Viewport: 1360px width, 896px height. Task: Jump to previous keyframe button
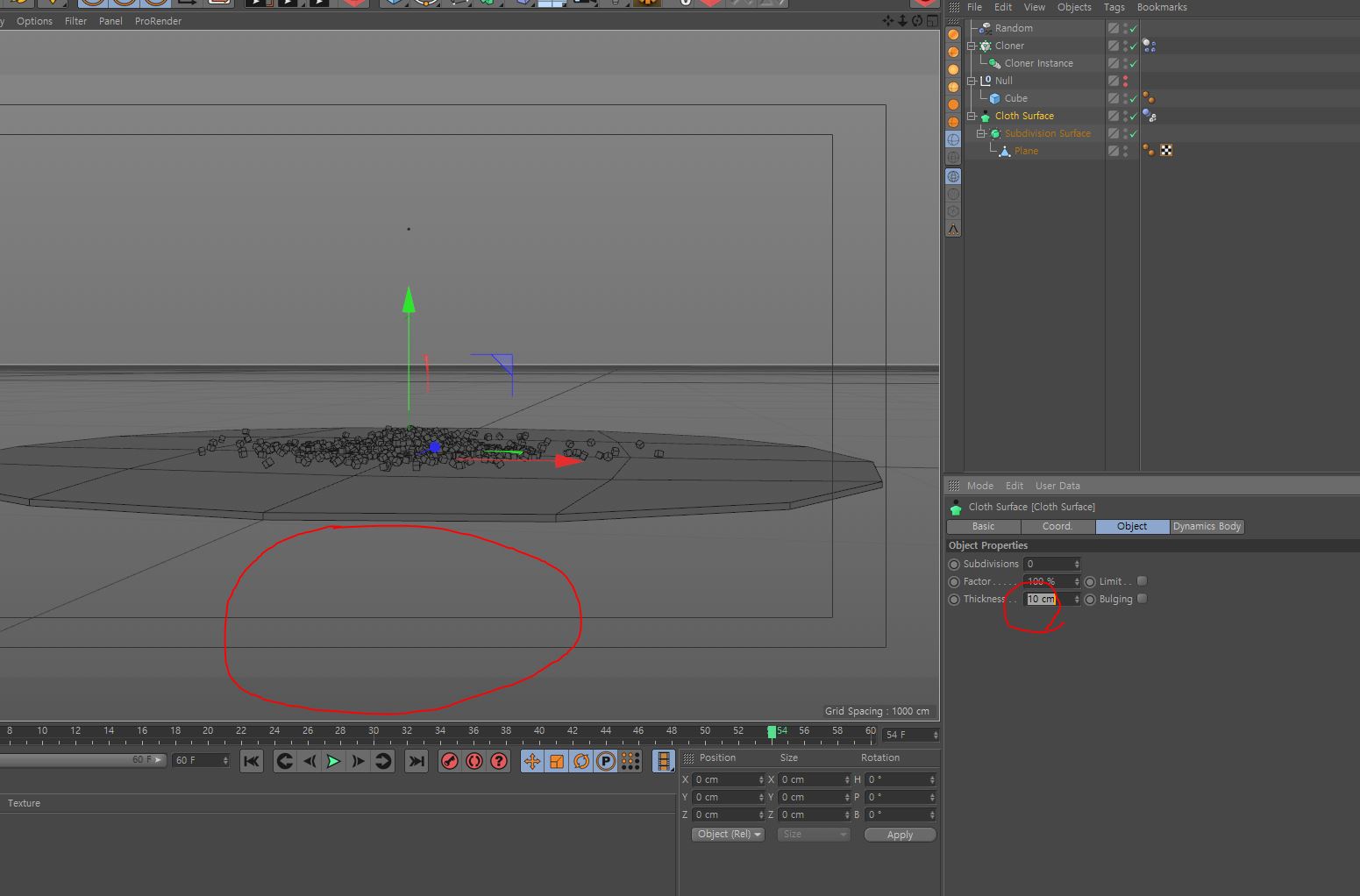(x=285, y=761)
